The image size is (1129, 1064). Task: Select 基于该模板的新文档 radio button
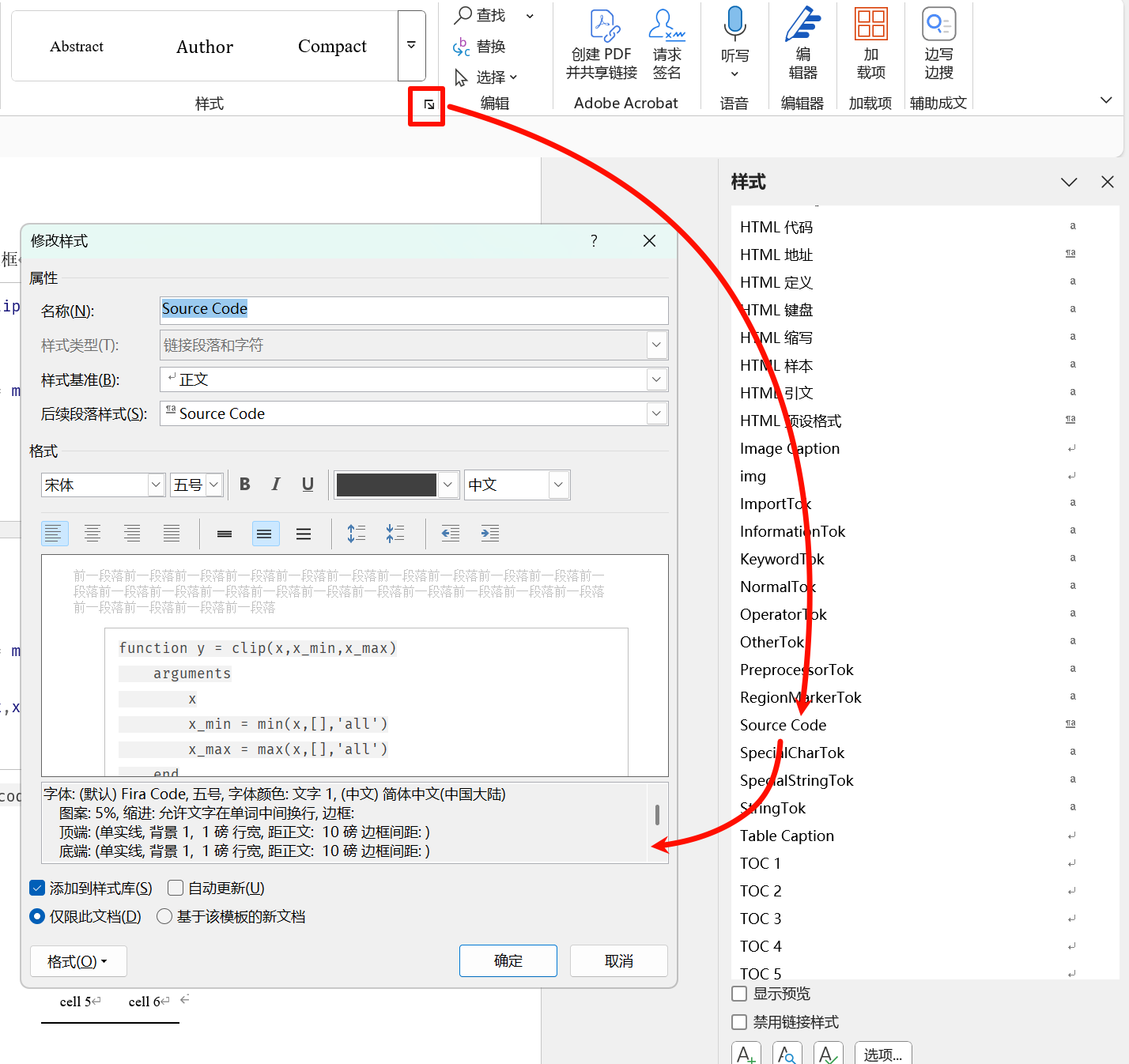[164, 916]
